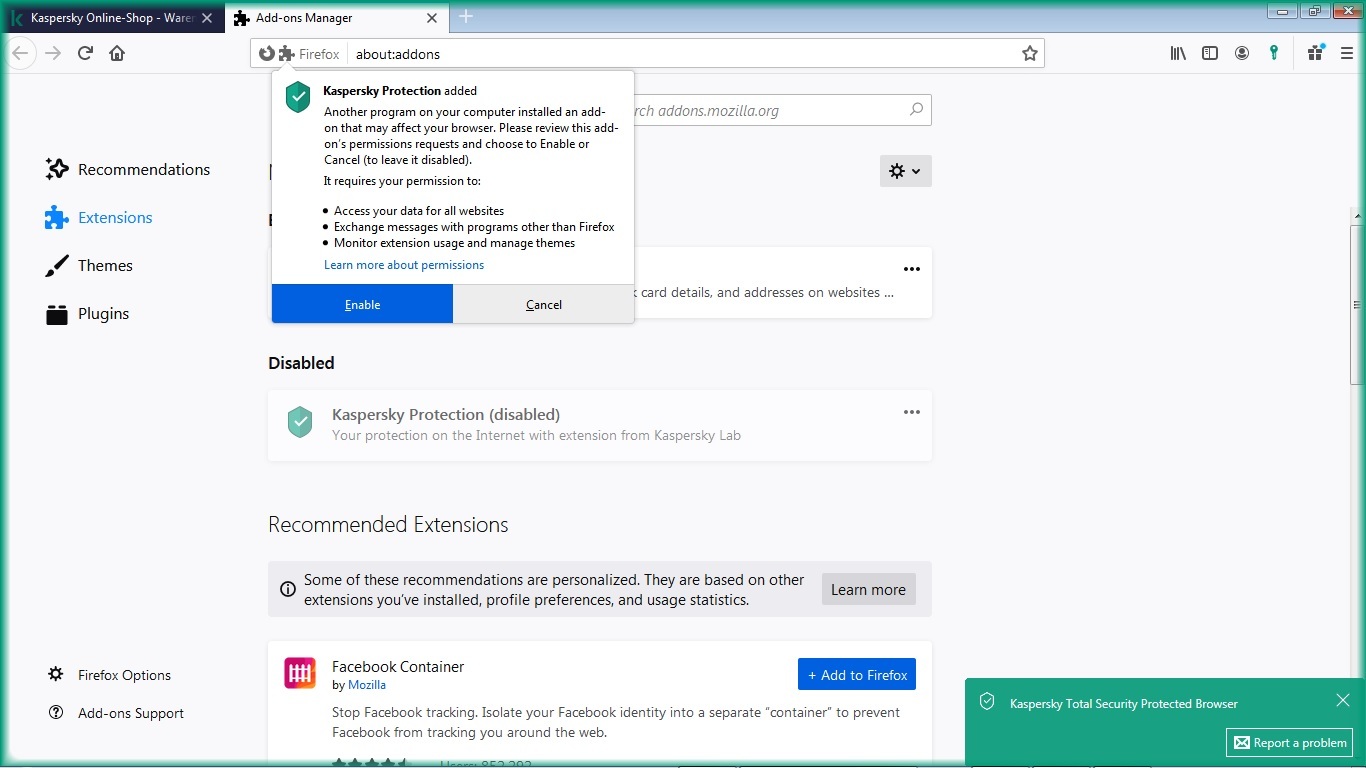Image resolution: width=1366 pixels, height=768 pixels.
Task: Open the Mozilla author link
Action: [x=367, y=685]
